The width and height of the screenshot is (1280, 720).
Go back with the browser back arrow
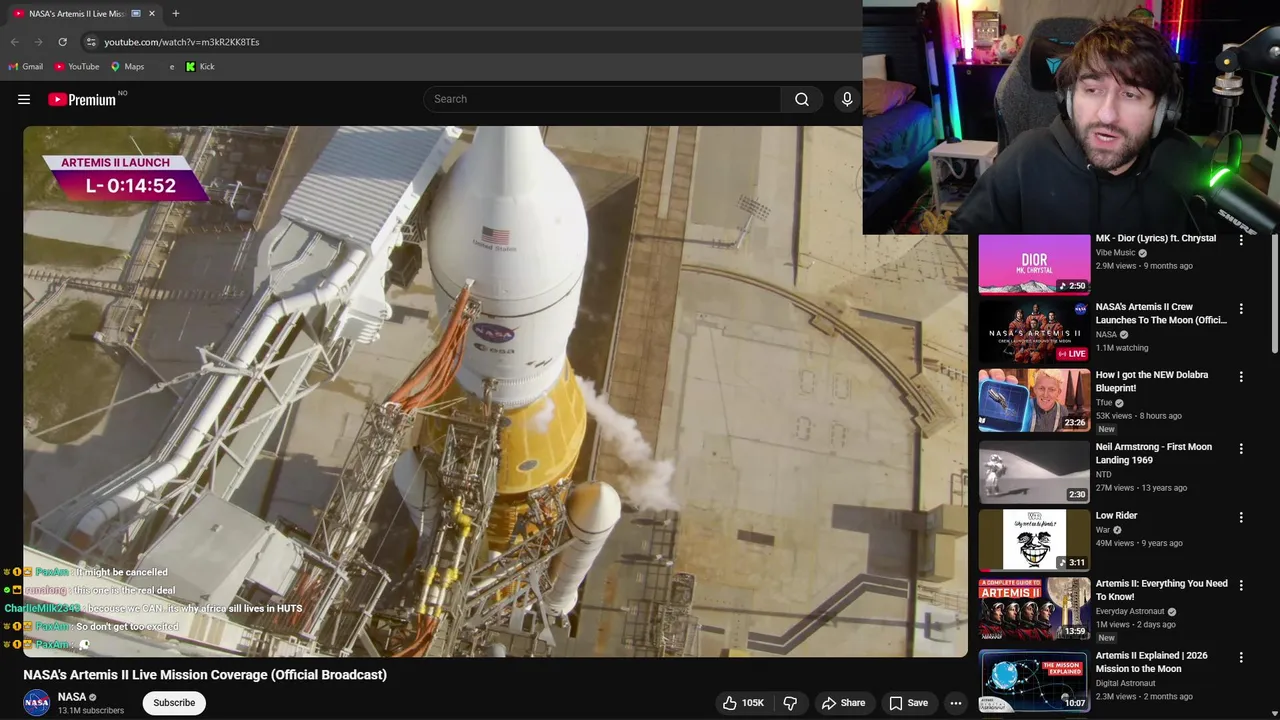point(14,42)
